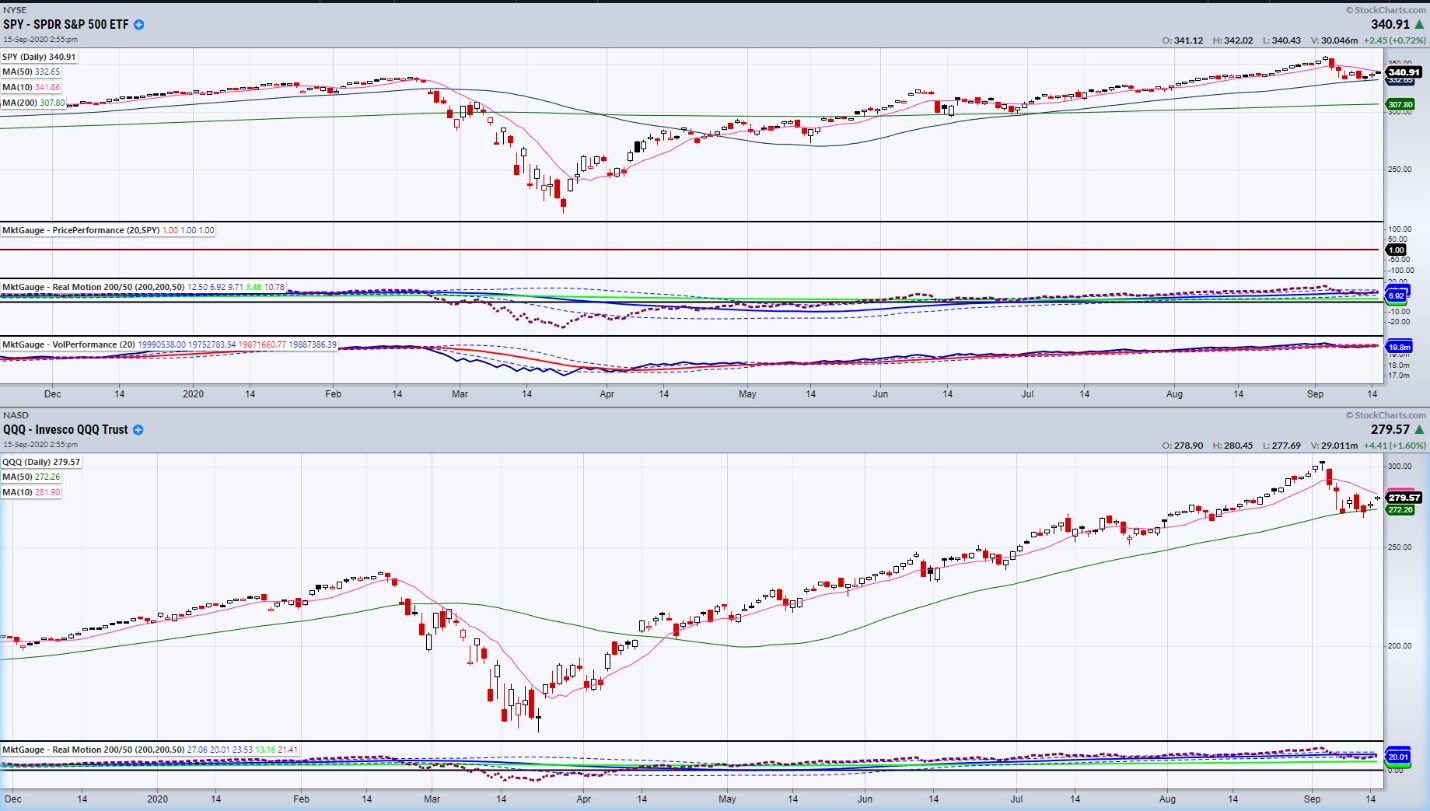1430x811 pixels.
Task: Click the blue plus icon beside QQQ title
Action: click(x=138, y=430)
